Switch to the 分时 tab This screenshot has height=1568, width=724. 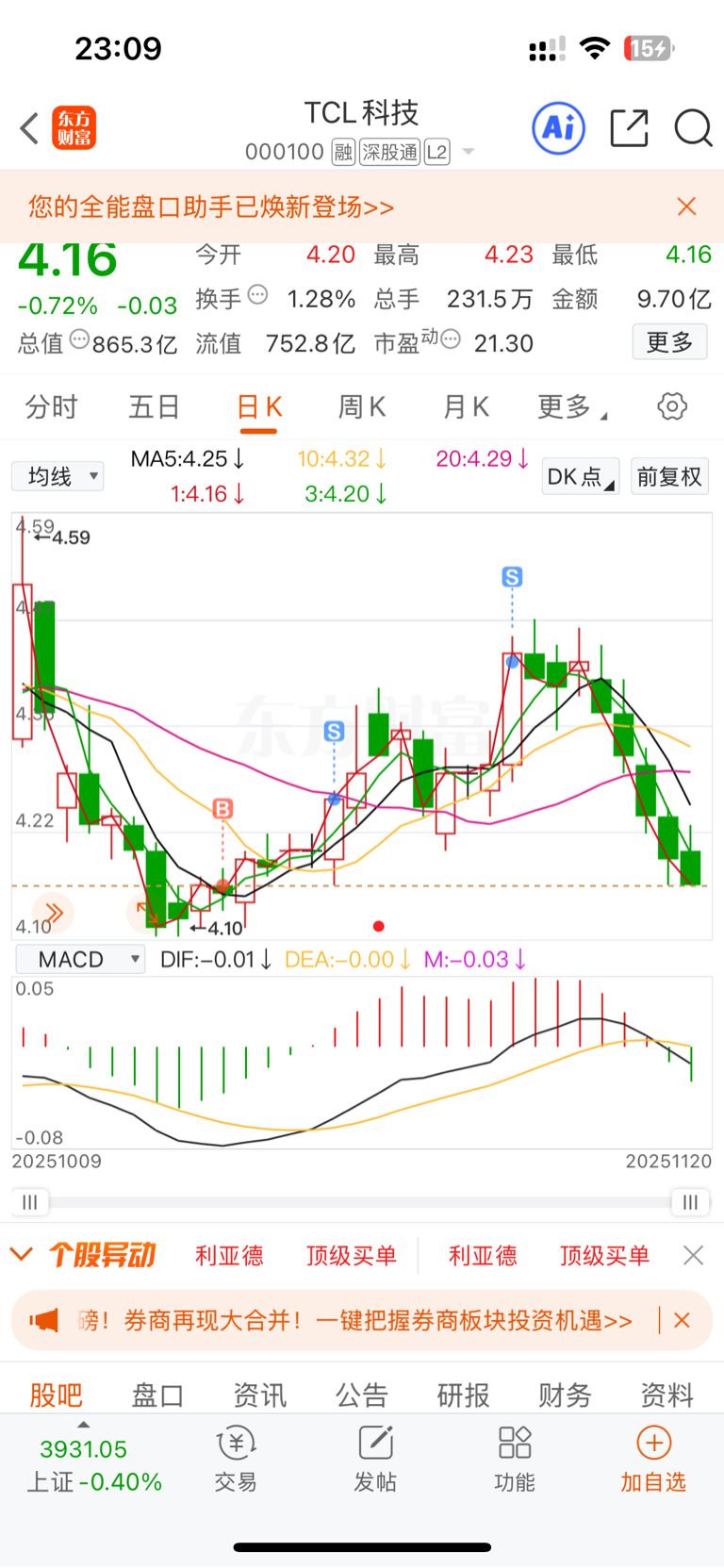pos(52,406)
